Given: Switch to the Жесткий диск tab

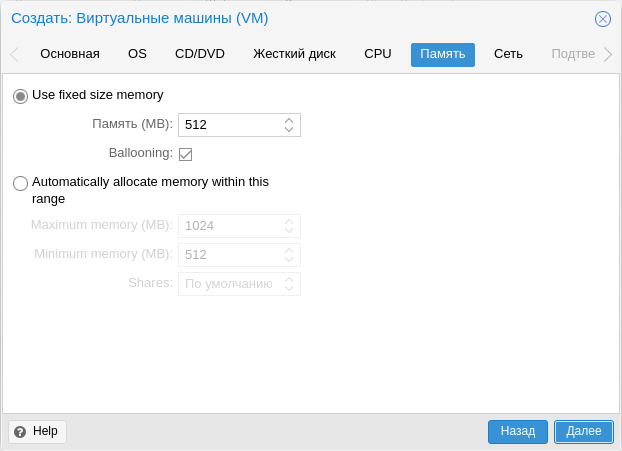Looking at the screenshot, I should coord(294,54).
